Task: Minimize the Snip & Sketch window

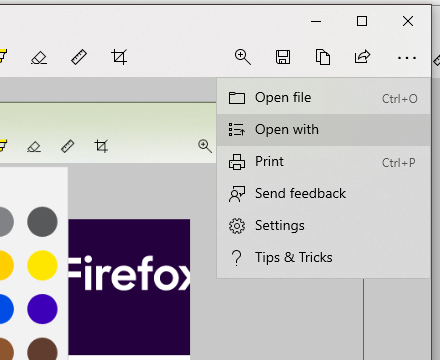Action: pyautogui.click(x=316, y=22)
